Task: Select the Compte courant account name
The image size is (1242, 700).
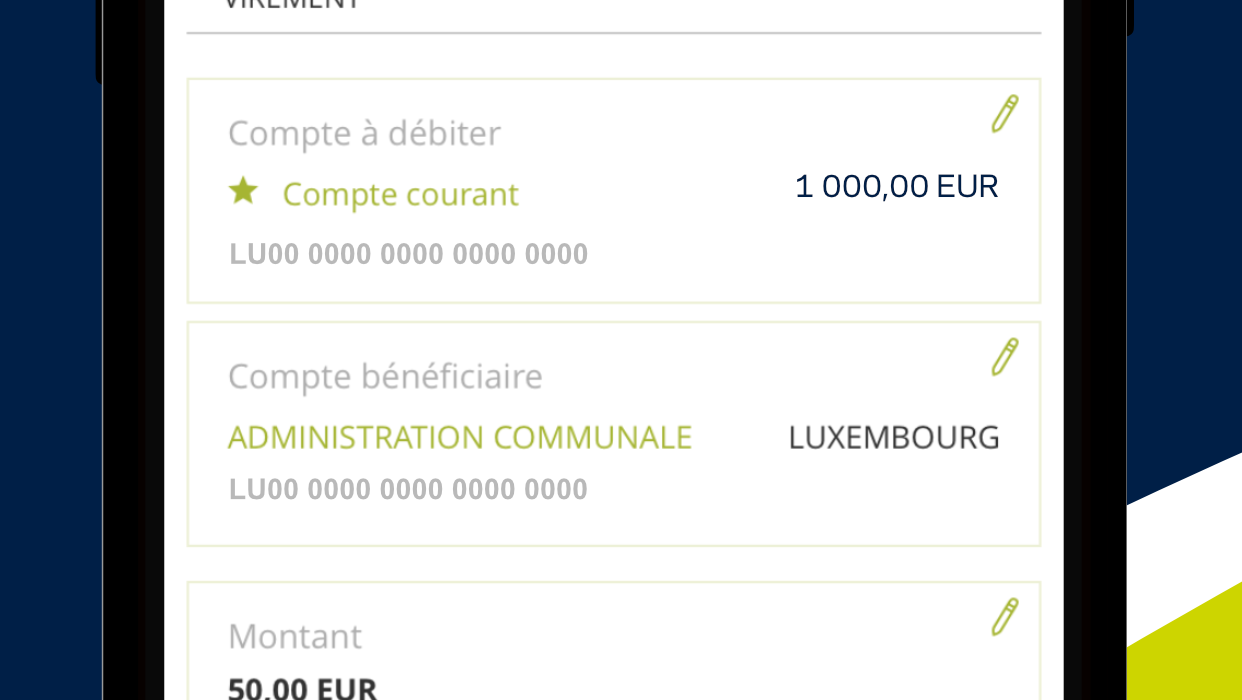Action: pyautogui.click(x=400, y=194)
